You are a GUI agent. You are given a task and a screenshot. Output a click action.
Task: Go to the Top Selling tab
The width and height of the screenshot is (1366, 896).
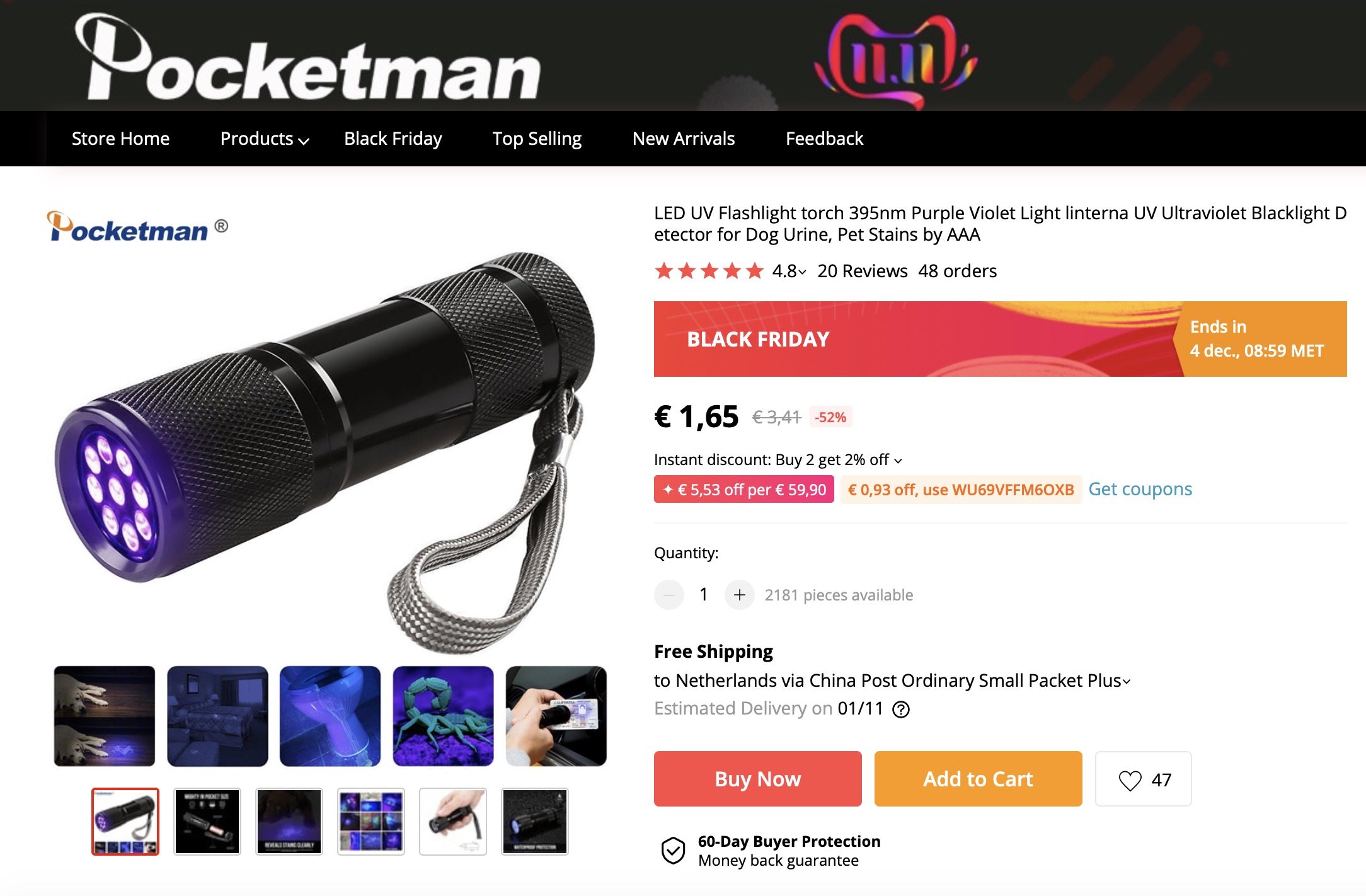click(537, 139)
